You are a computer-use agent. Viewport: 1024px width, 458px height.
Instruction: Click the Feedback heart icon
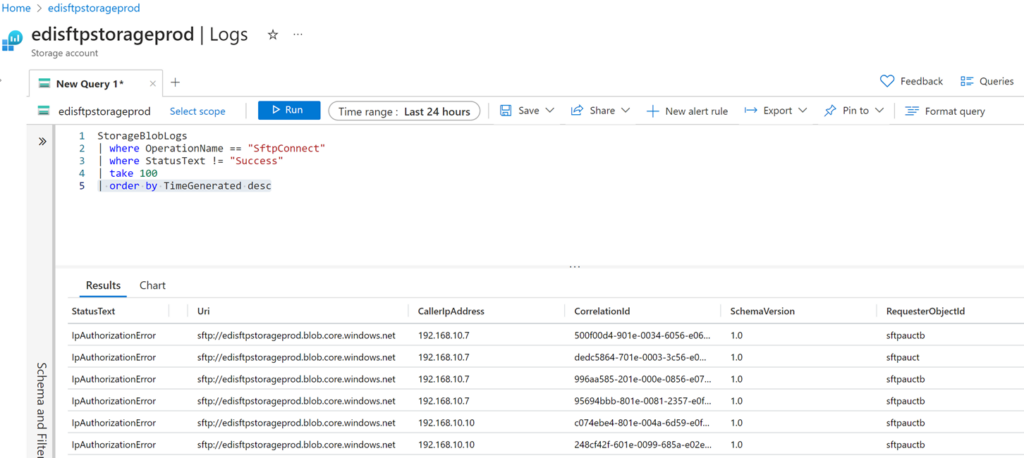pyautogui.click(x=887, y=81)
